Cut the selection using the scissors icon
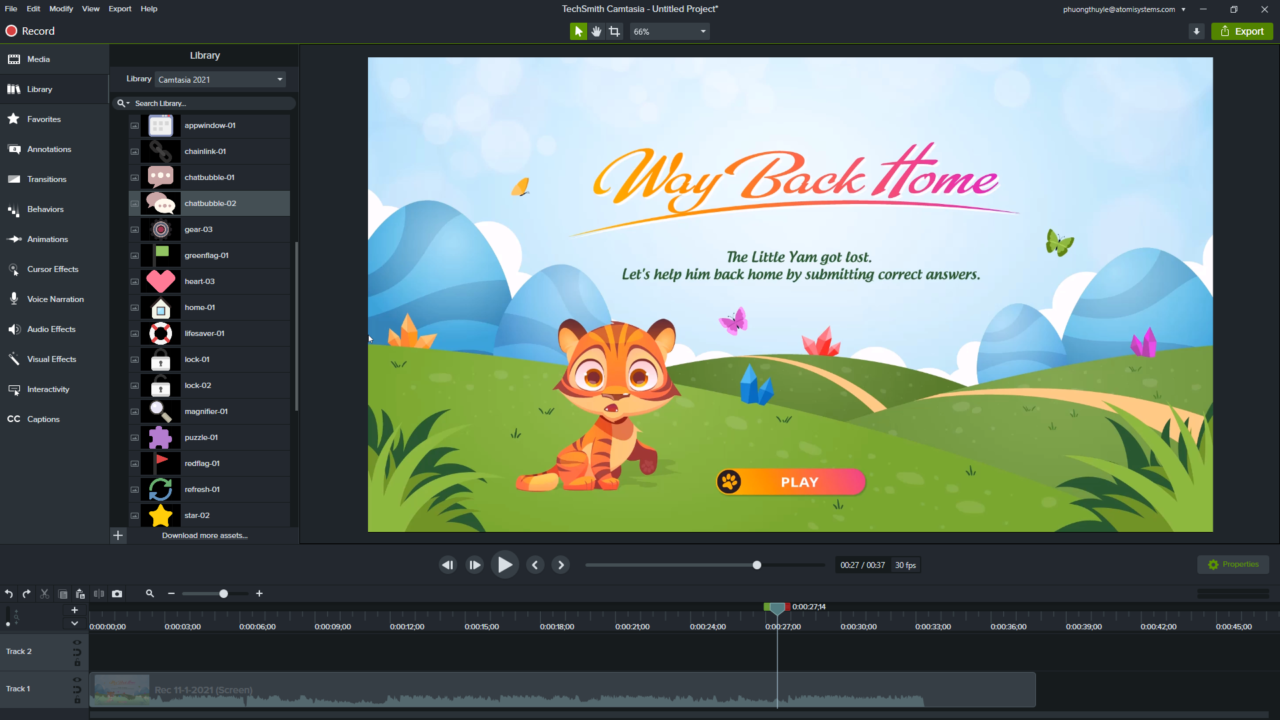 [x=44, y=593]
